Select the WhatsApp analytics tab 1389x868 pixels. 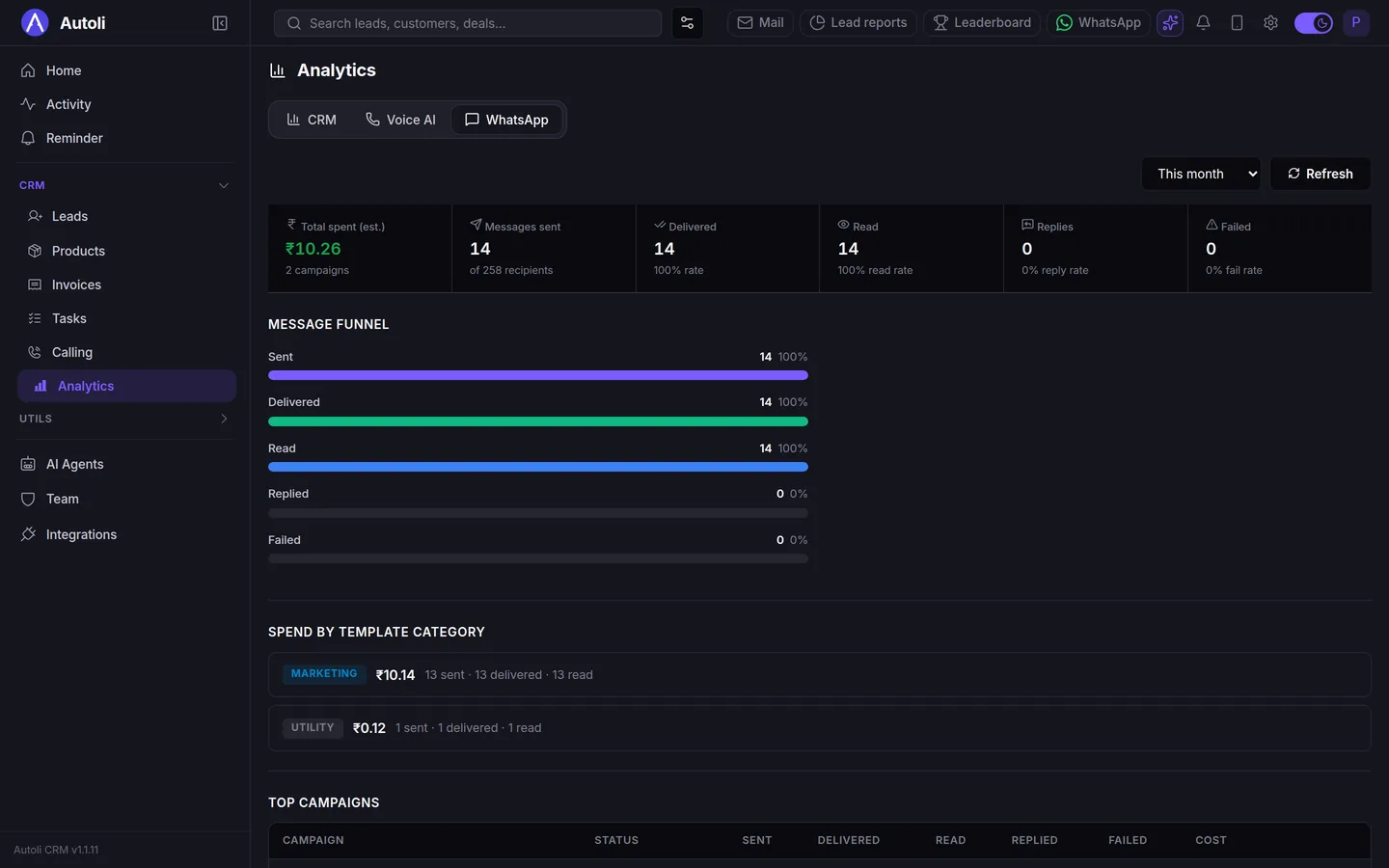(x=506, y=120)
